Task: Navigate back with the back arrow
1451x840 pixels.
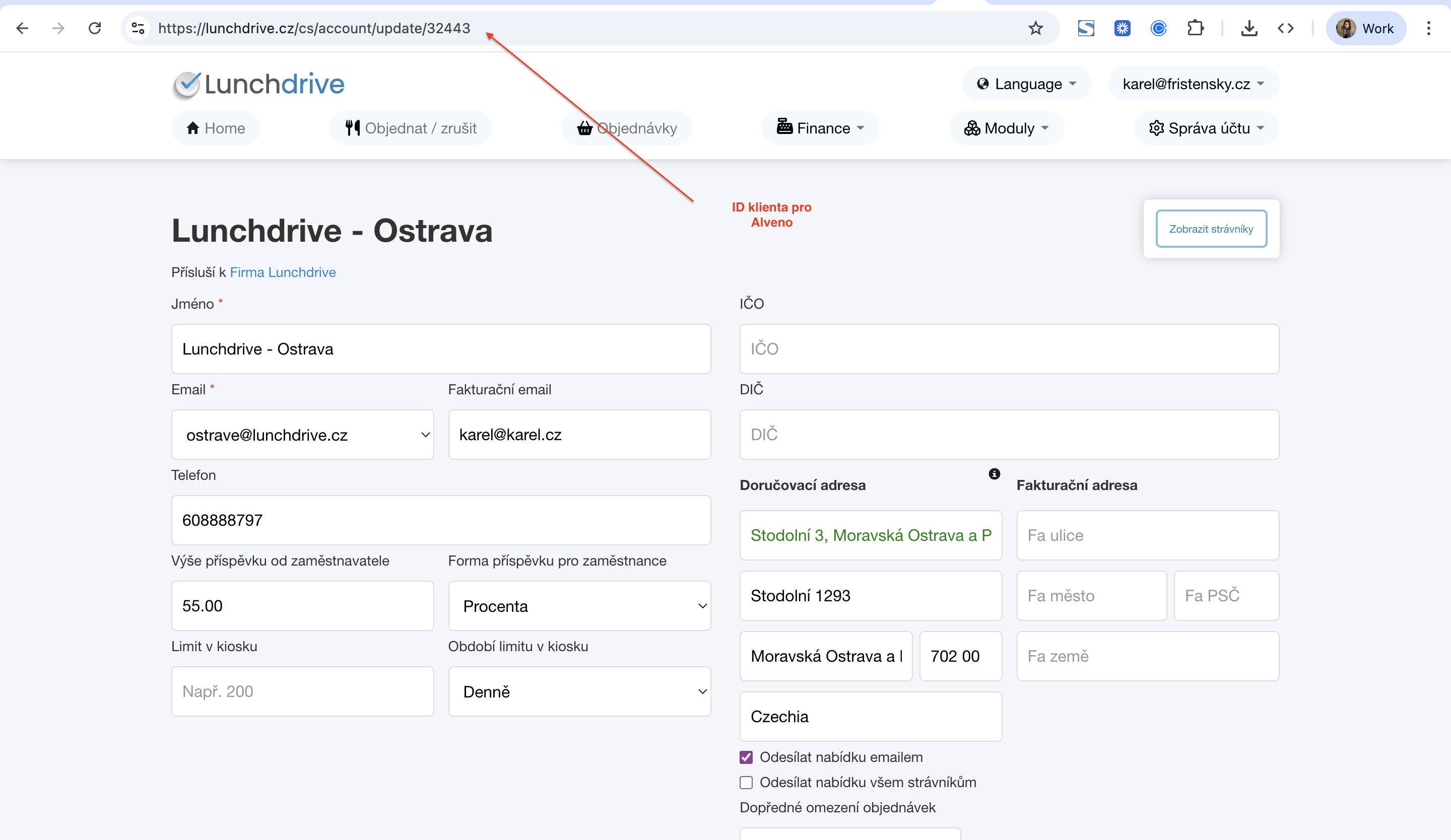Action: (x=23, y=28)
